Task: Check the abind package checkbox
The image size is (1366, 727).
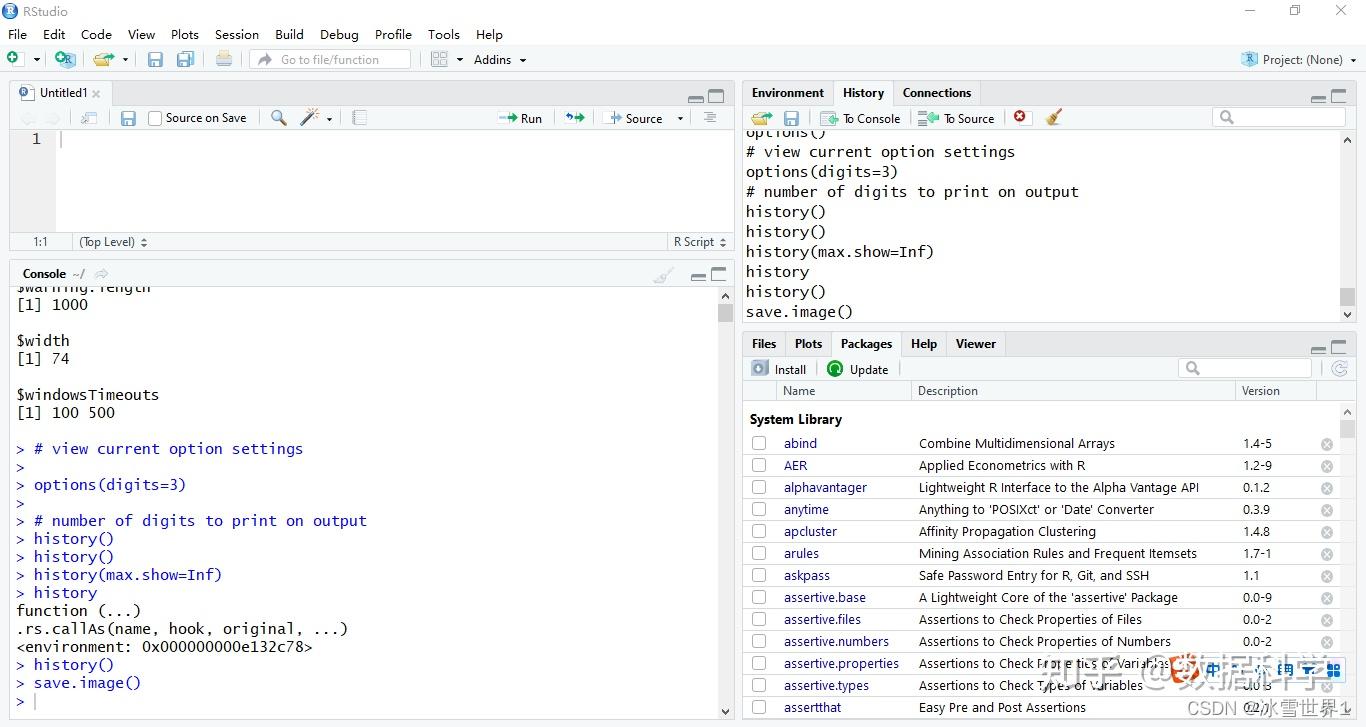Action: pos(759,443)
